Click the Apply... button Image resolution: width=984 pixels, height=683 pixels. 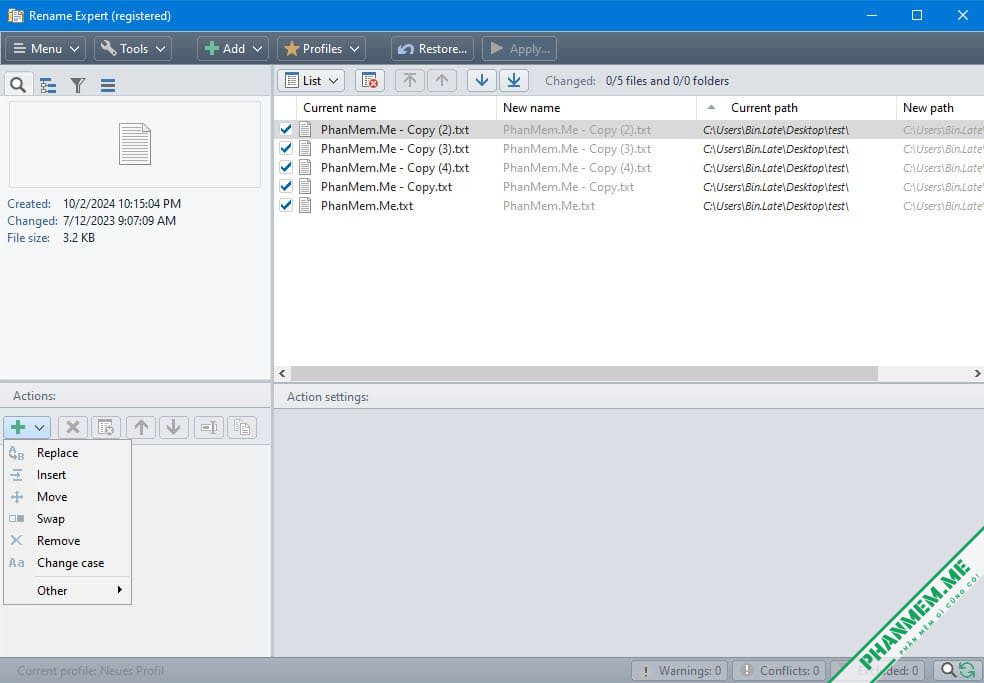tap(519, 48)
